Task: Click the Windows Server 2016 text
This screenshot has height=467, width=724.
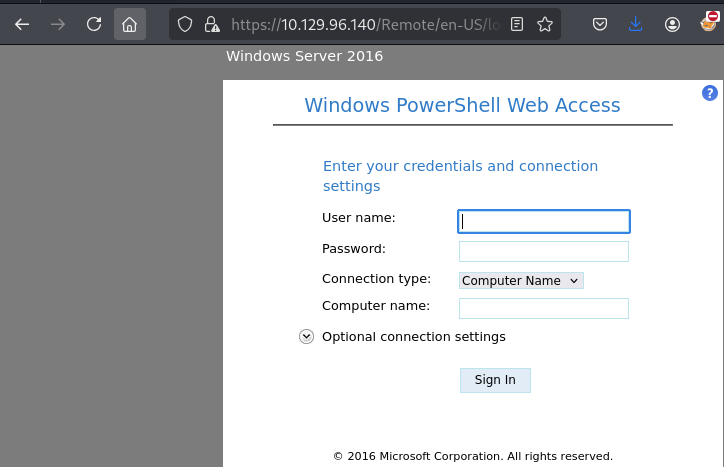Action: click(304, 56)
